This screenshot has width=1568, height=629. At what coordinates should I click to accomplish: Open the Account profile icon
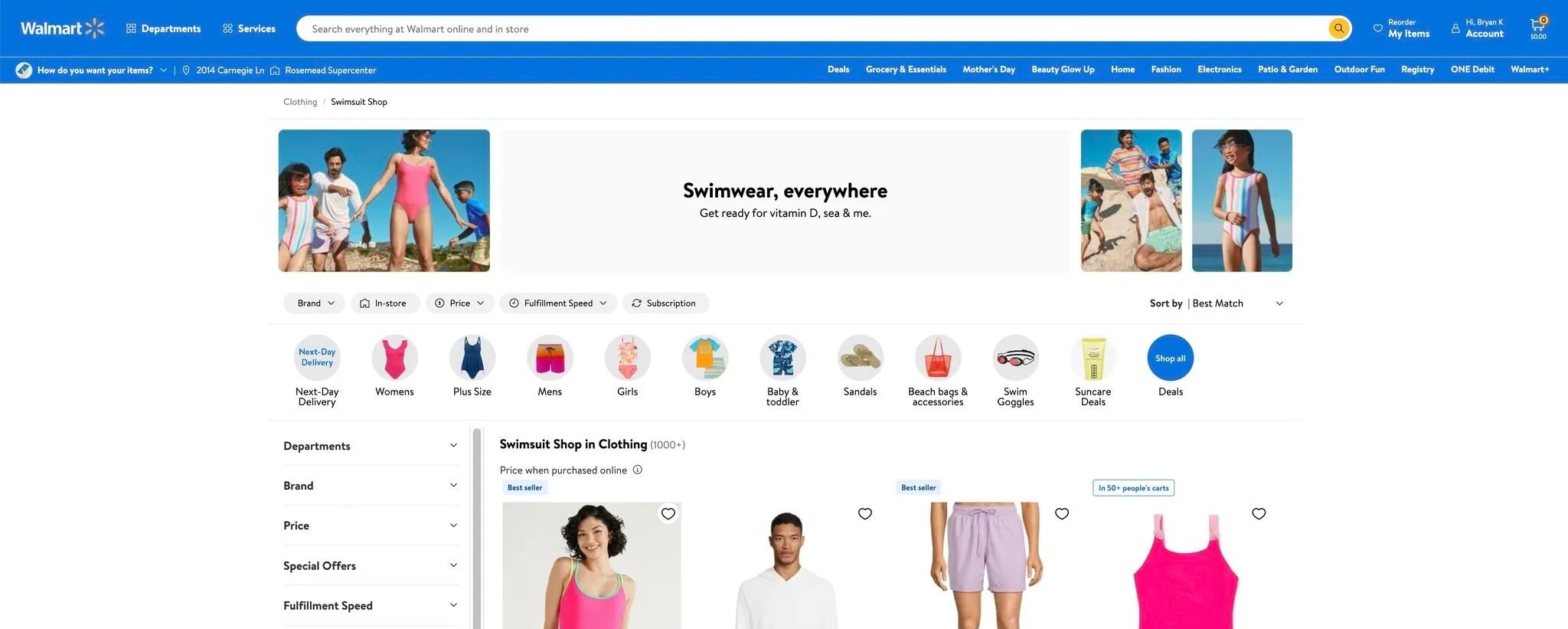click(x=1455, y=28)
